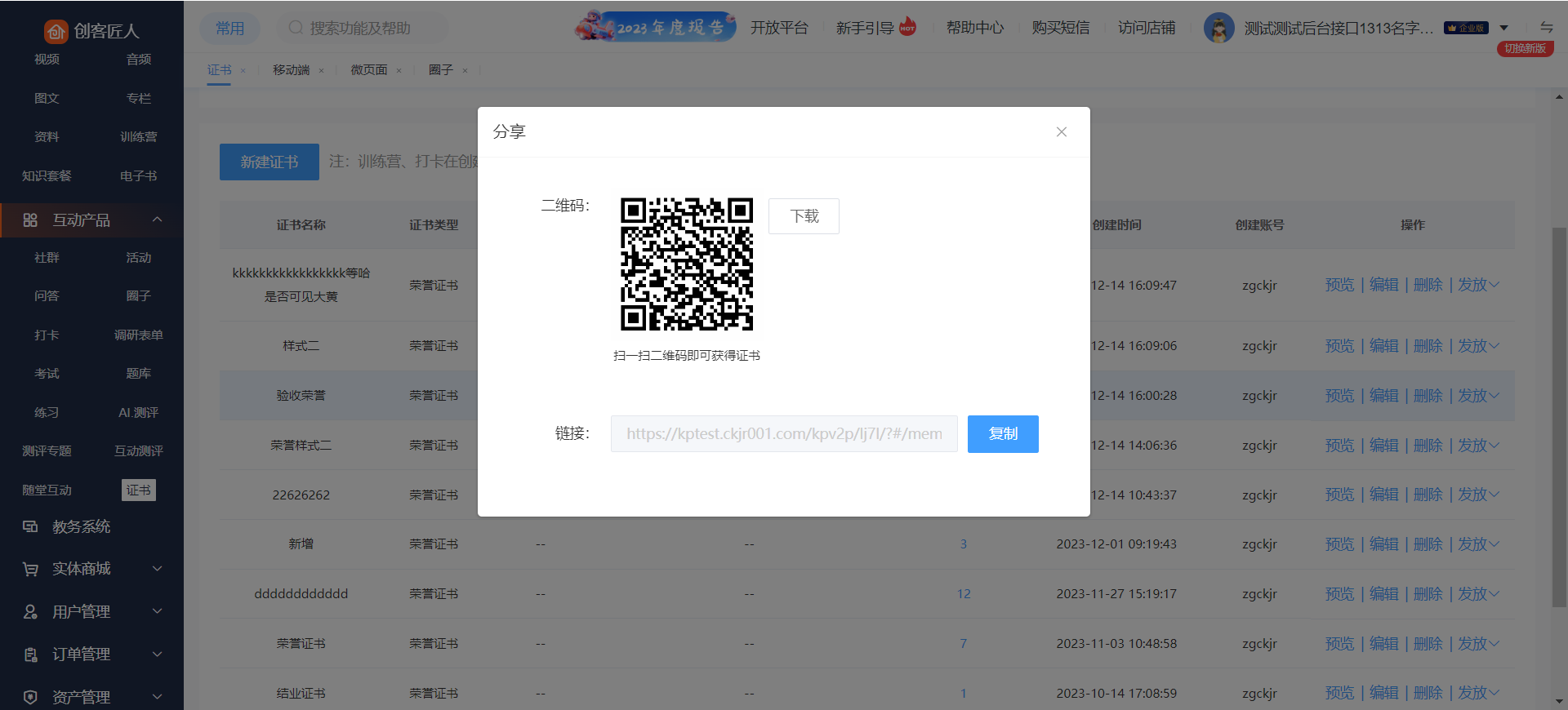Open 打卡 in sidebar
This screenshot has width=1568, height=710.
point(47,335)
